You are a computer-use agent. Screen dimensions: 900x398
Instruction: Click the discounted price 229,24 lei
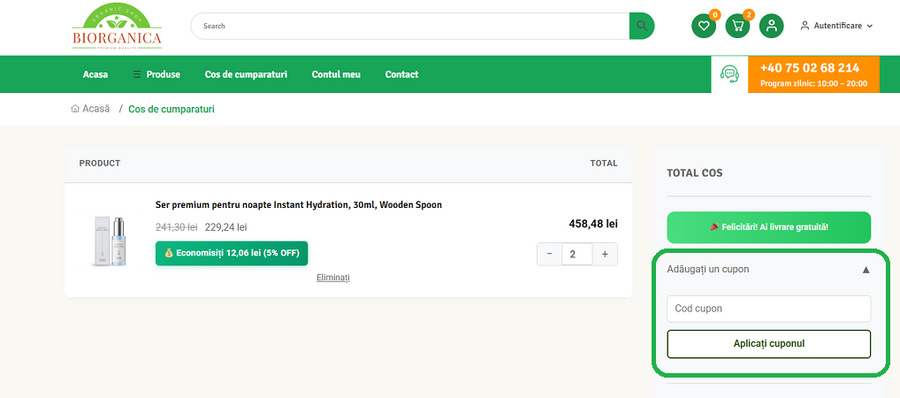point(226,227)
